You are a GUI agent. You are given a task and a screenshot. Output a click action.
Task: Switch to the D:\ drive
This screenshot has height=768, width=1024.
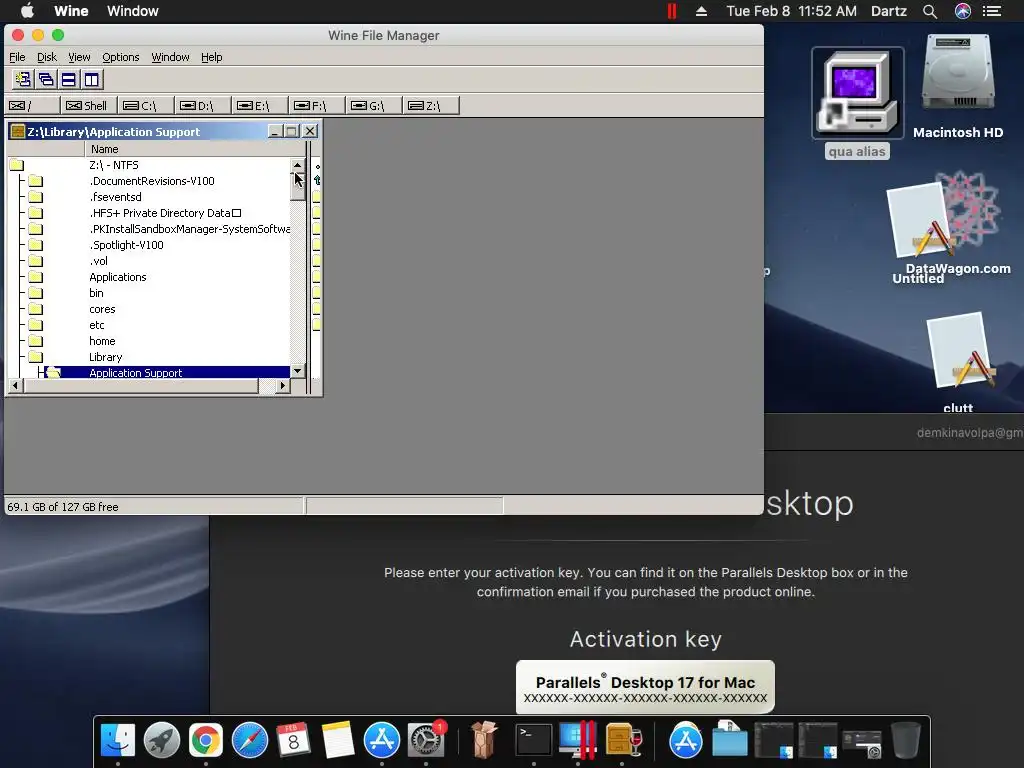[x=202, y=105]
